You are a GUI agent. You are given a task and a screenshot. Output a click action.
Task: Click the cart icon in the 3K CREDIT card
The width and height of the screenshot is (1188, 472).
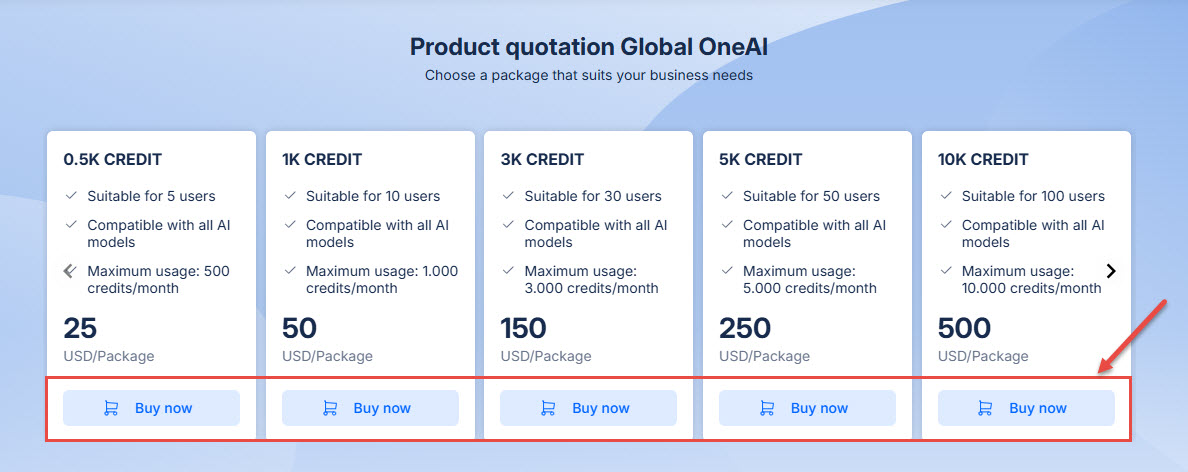(548, 408)
